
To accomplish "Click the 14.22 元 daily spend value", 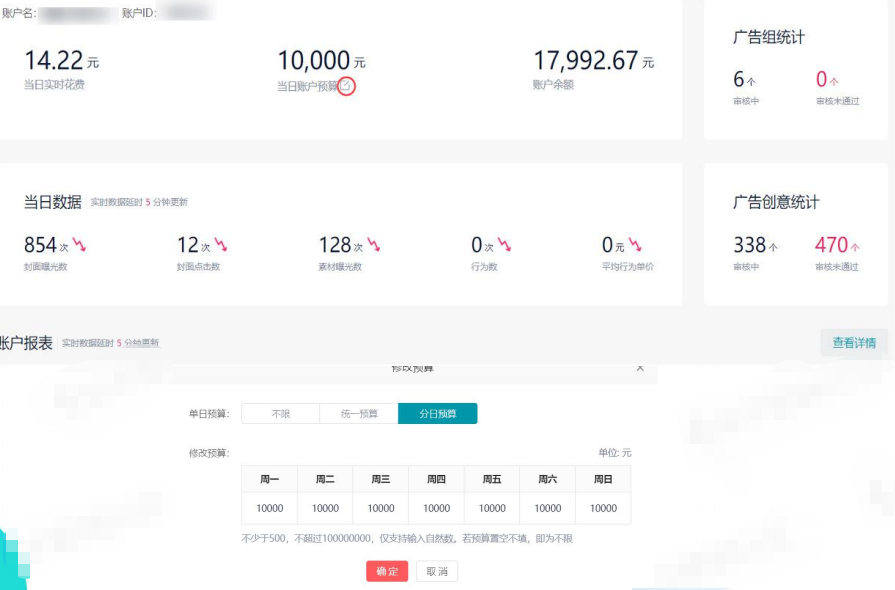I will click(62, 60).
